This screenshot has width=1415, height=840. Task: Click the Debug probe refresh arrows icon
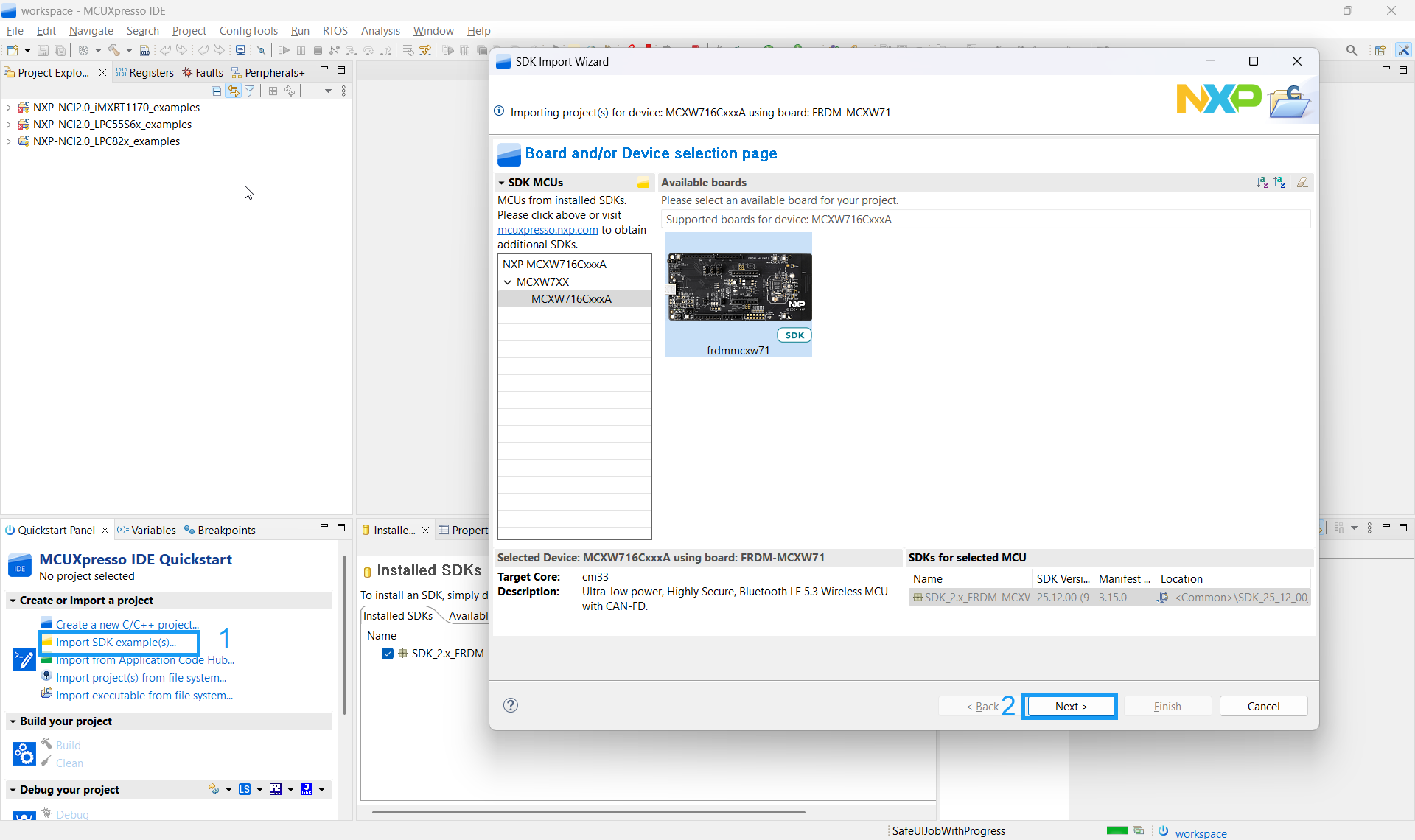[x=214, y=789]
